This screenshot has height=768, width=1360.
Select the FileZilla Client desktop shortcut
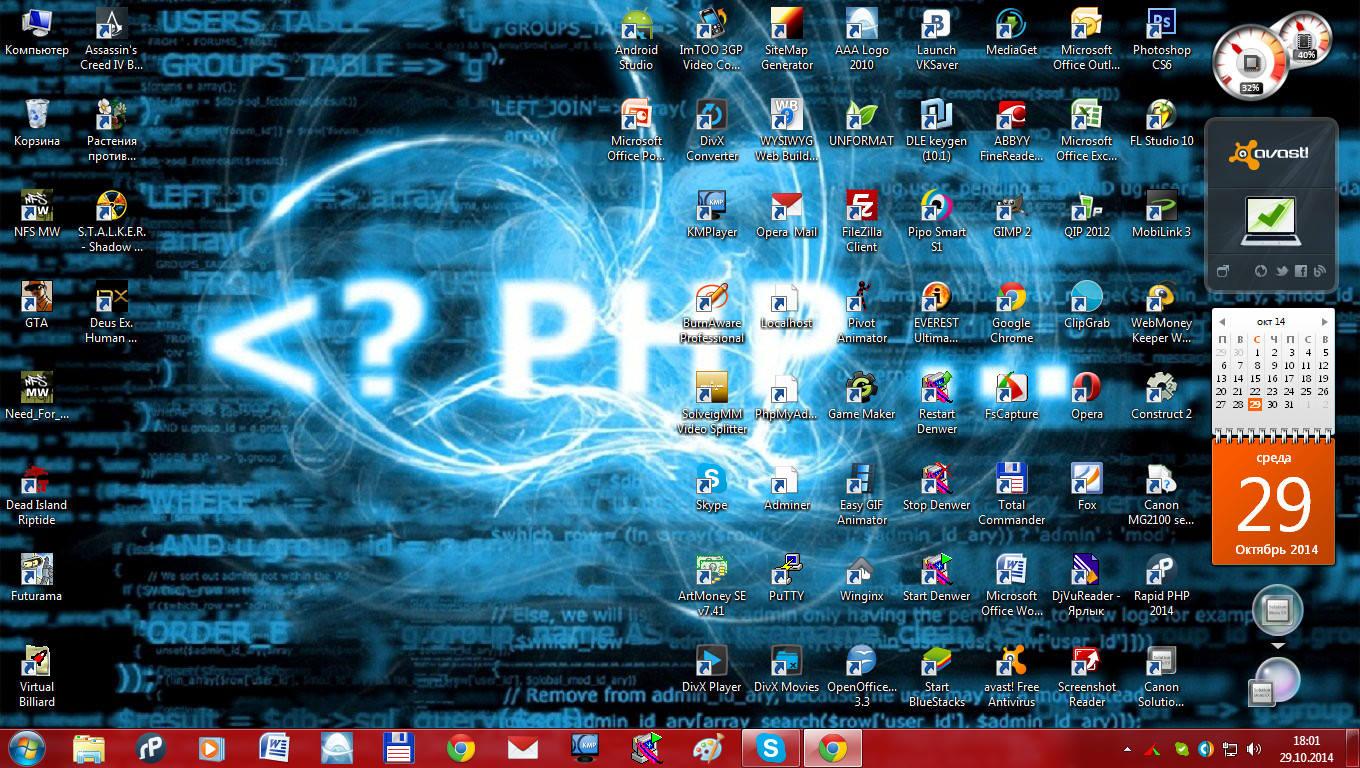861,222
